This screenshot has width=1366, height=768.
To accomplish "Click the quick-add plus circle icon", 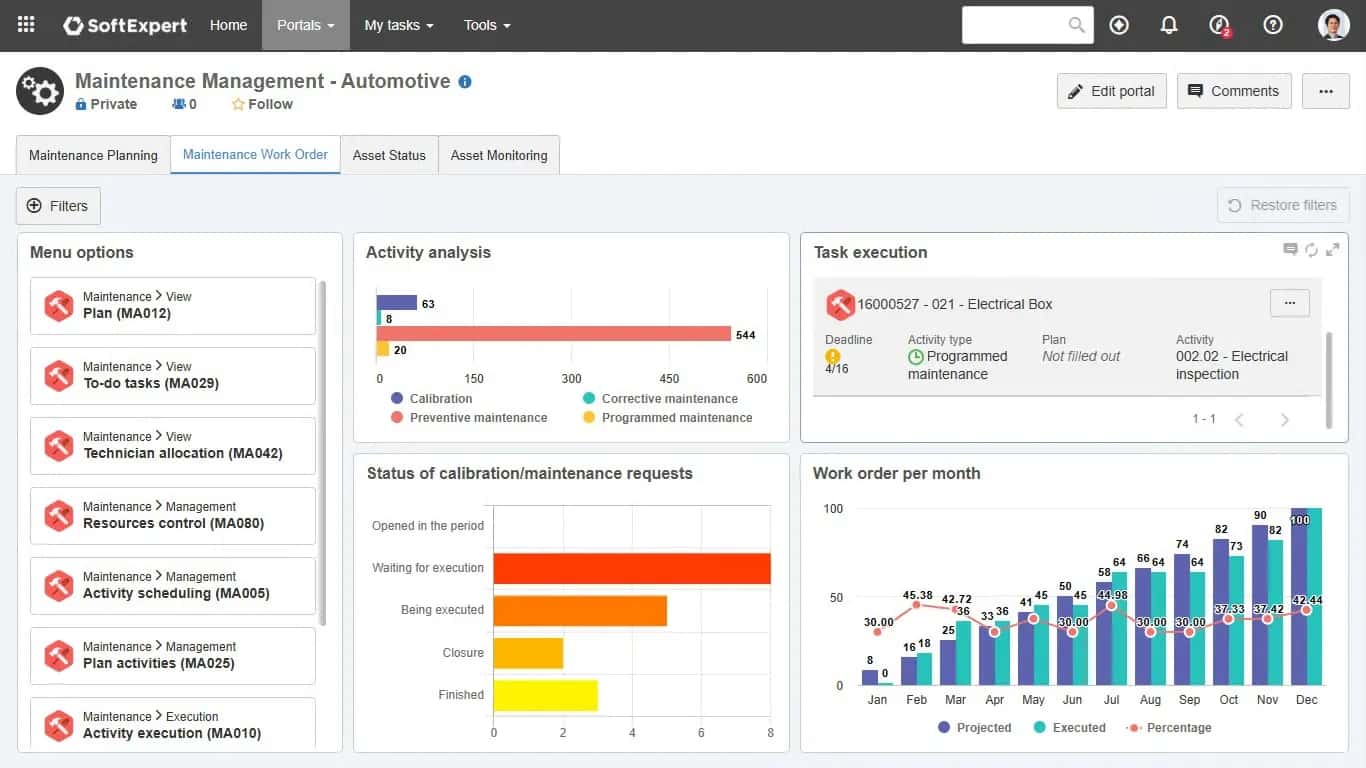I will (1119, 25).
